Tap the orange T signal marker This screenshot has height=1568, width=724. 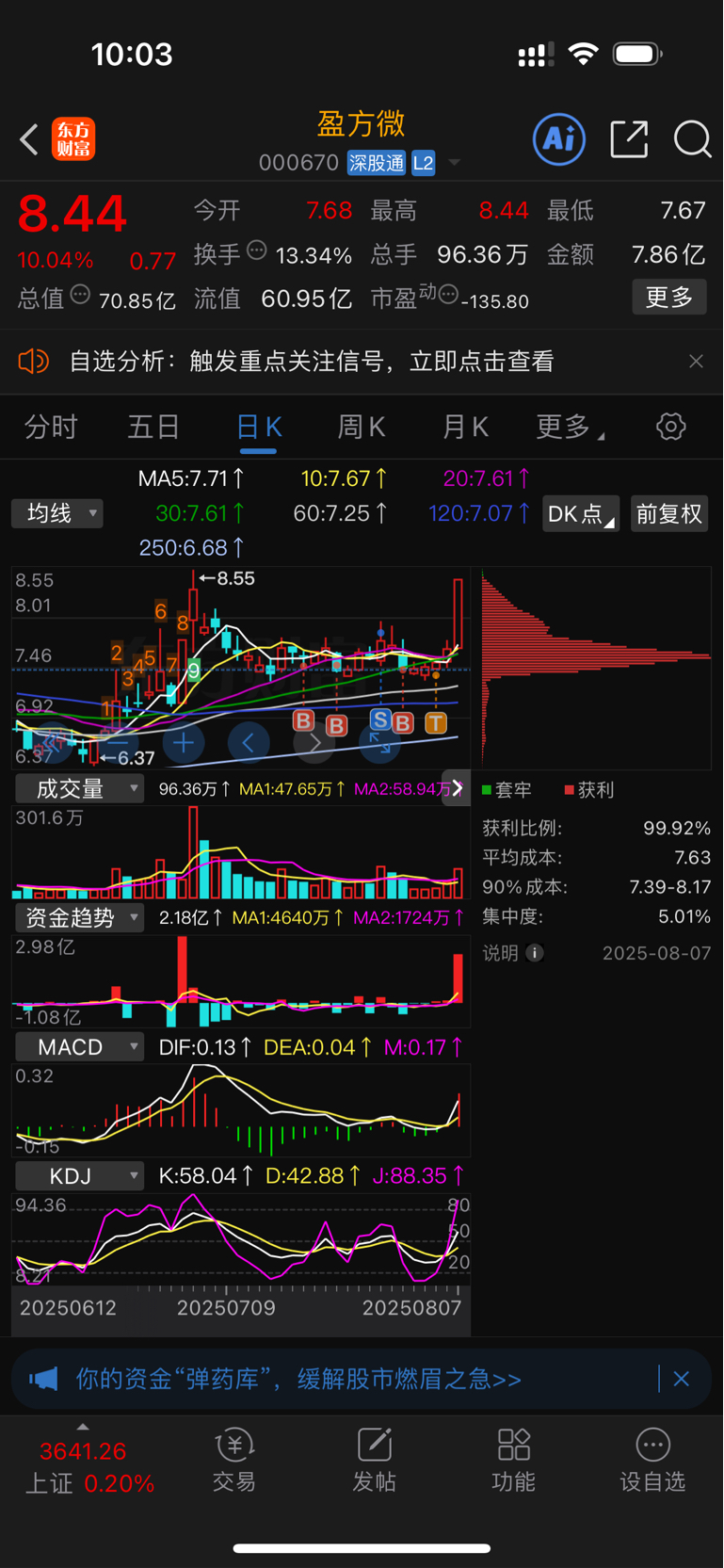(x=435, y=722)
